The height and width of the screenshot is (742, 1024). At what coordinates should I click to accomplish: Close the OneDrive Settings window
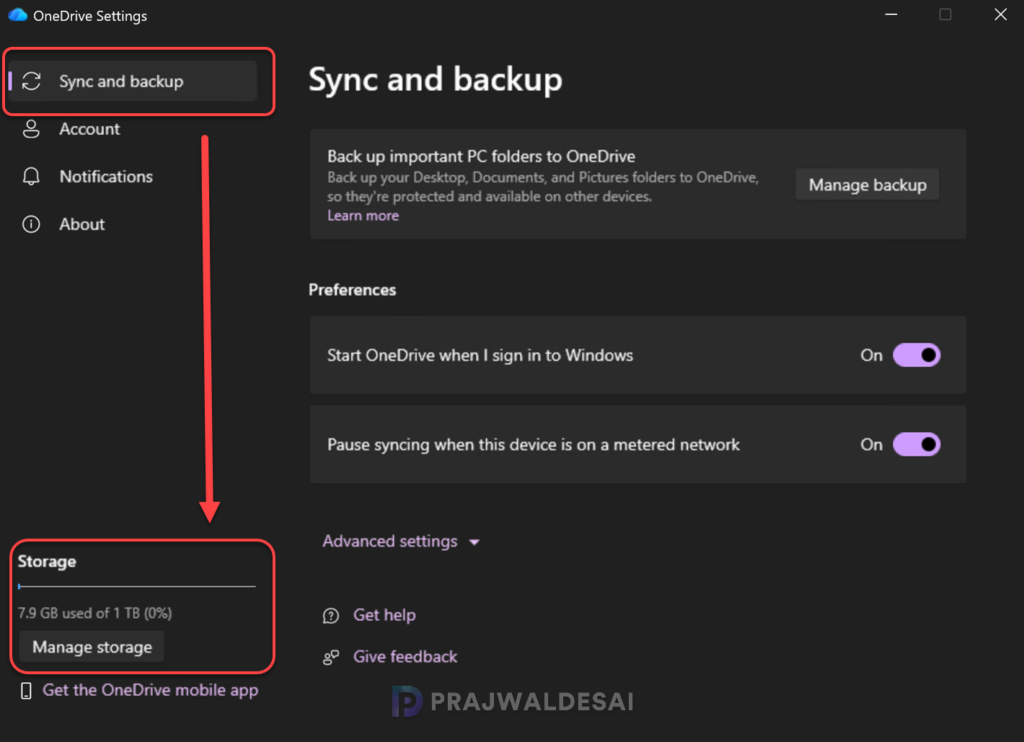pos(1000,14)
